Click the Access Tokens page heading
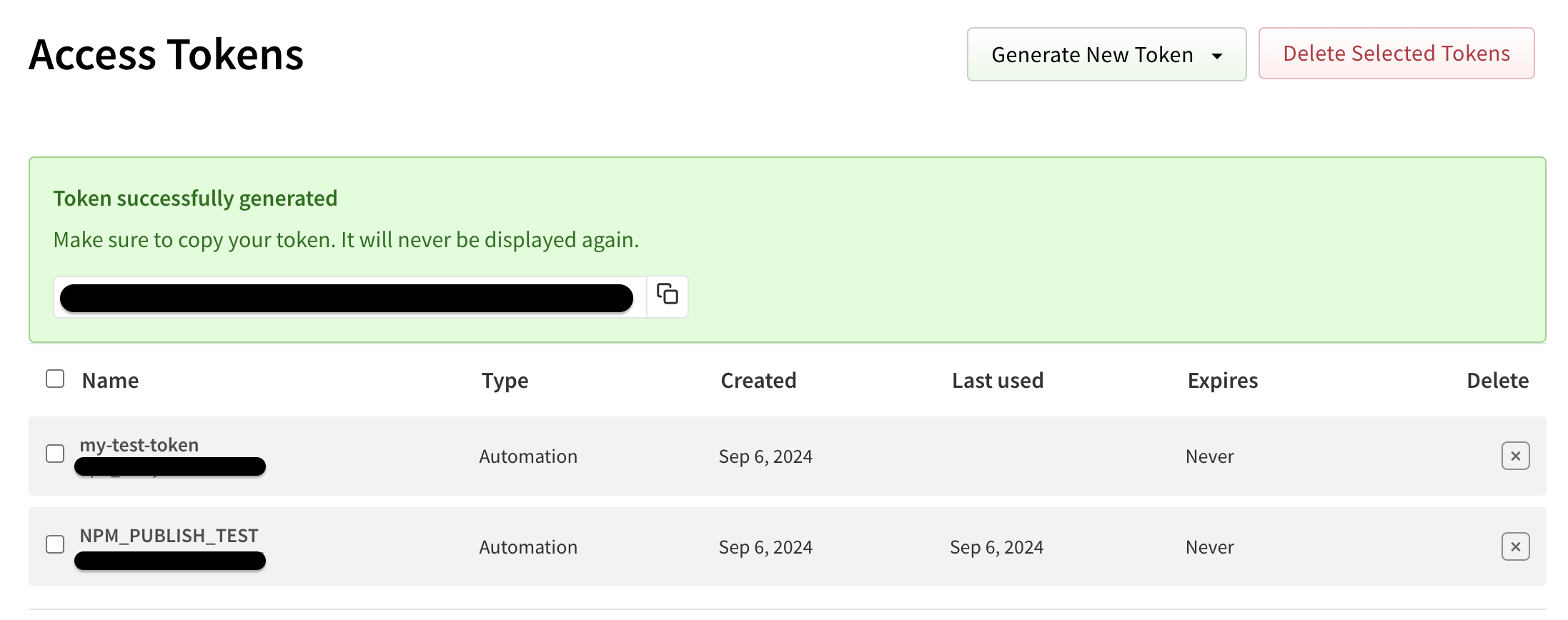This screenshot has width=1568, height=620. [166, 55]
